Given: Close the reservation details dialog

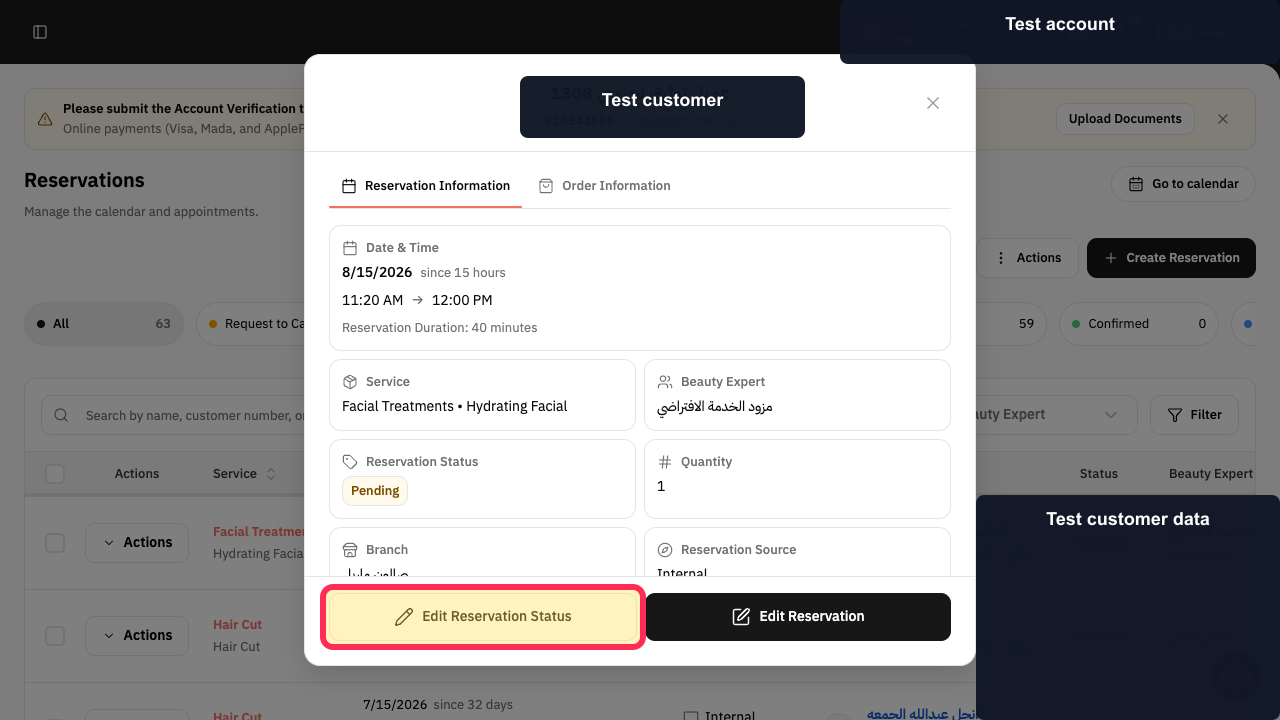Looking at the screenshot, I should point(933,103).
